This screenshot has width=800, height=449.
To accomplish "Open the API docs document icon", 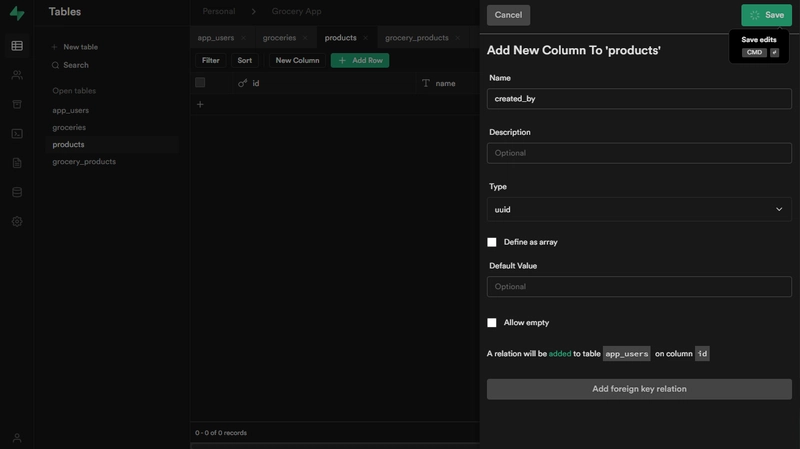I will pos(17,163).
